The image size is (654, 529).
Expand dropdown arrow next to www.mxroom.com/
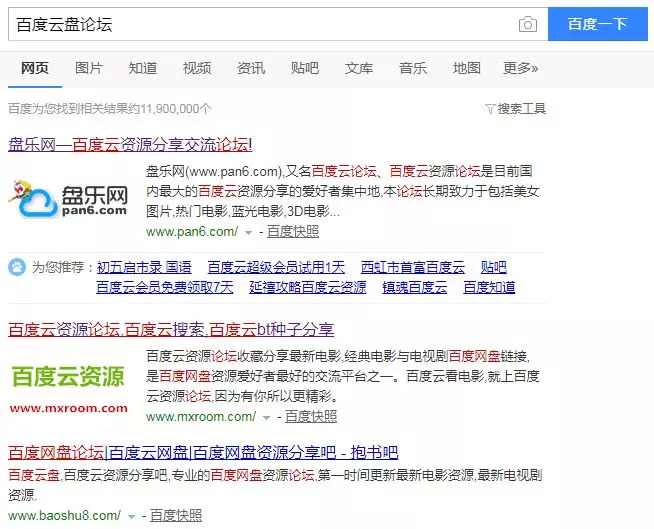pos(267,418)
